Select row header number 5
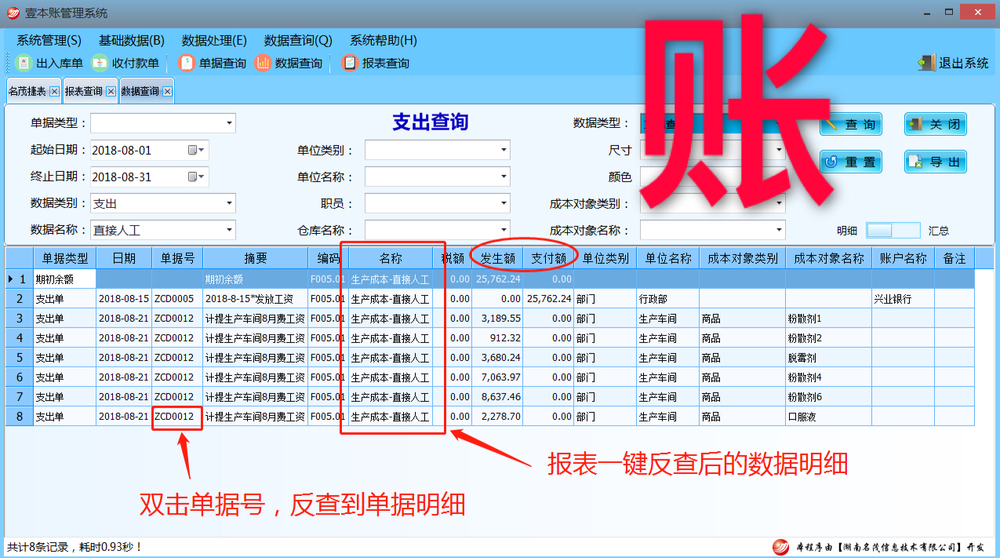The height and width of the screenshot is (558, 1000). point(20,358)
